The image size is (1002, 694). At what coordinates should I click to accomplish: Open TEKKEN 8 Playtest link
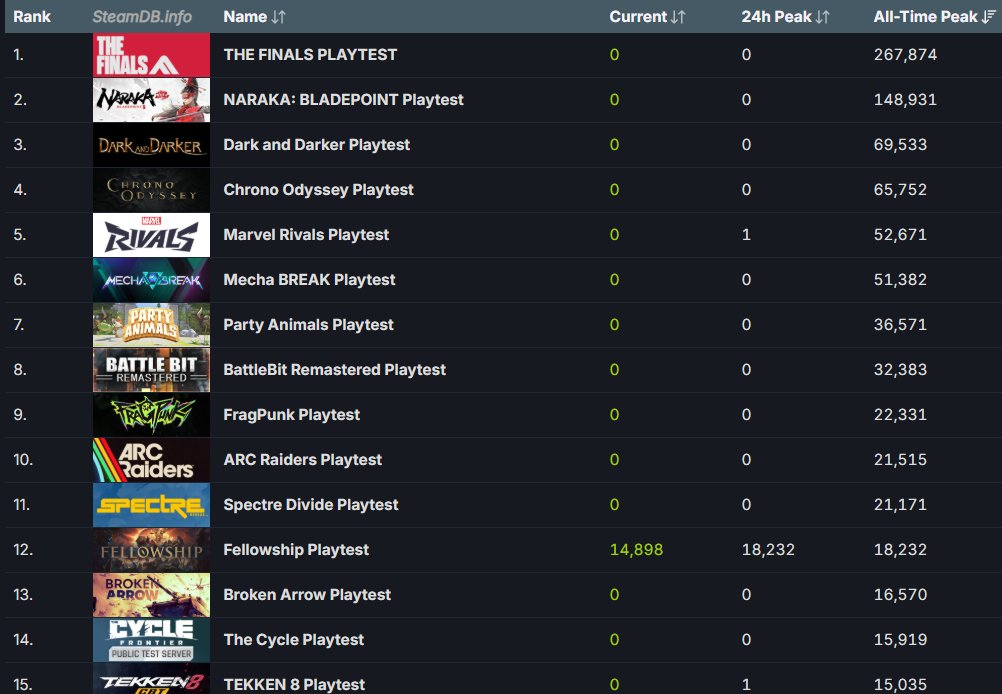(294, 684)
